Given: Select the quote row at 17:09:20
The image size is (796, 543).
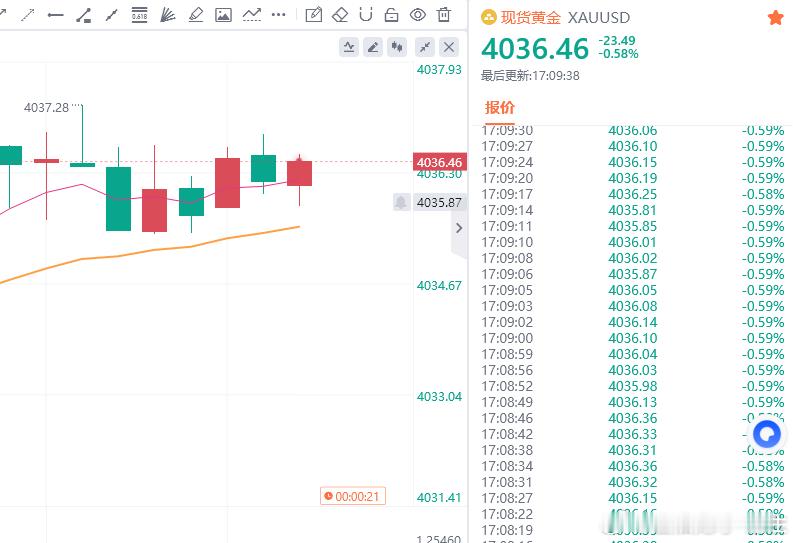Looking at the screenshot, I should pyautogui.click(x=632, y=178).
